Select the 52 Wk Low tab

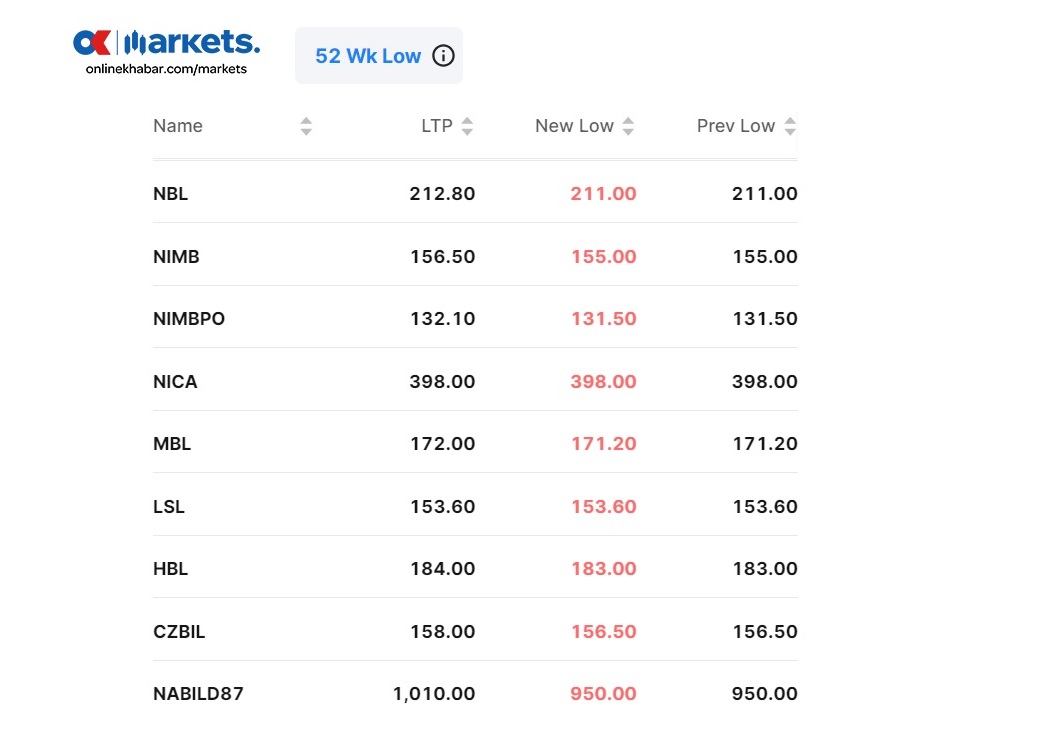(x=379, y=56)
